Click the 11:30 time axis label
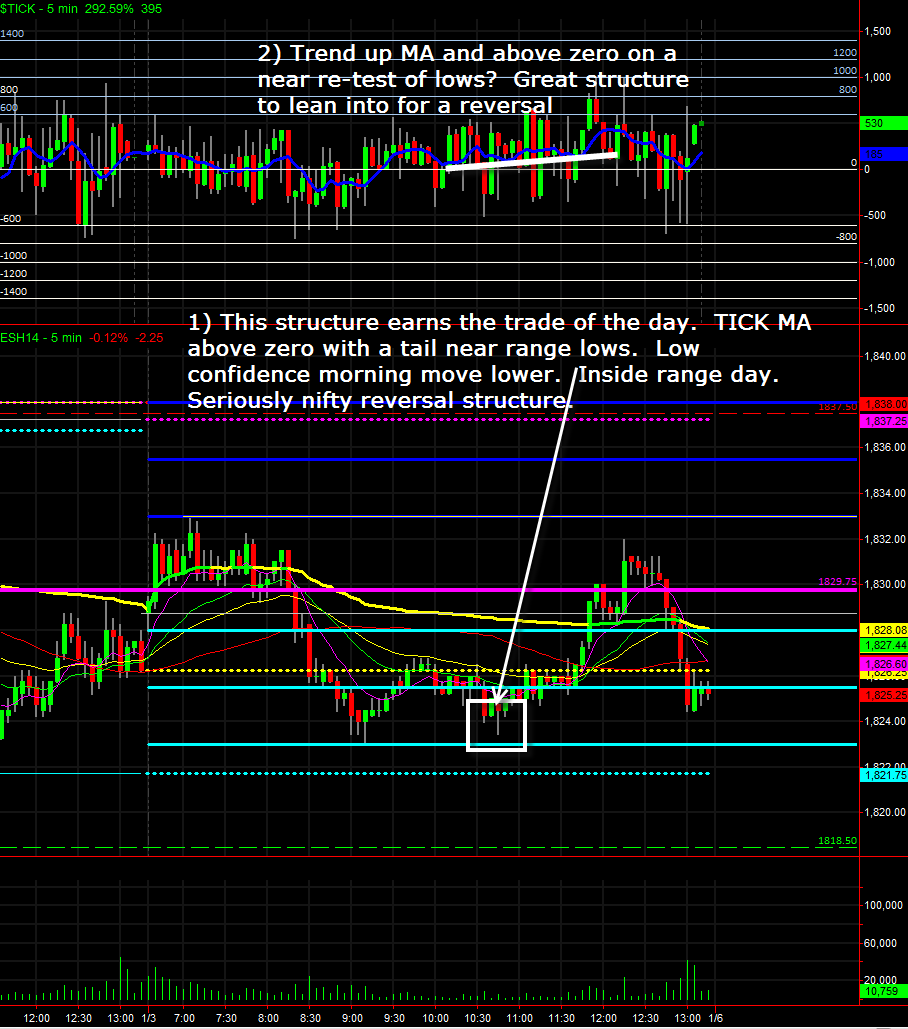This screenshot has width=908, height=1029. [562, 1018]
